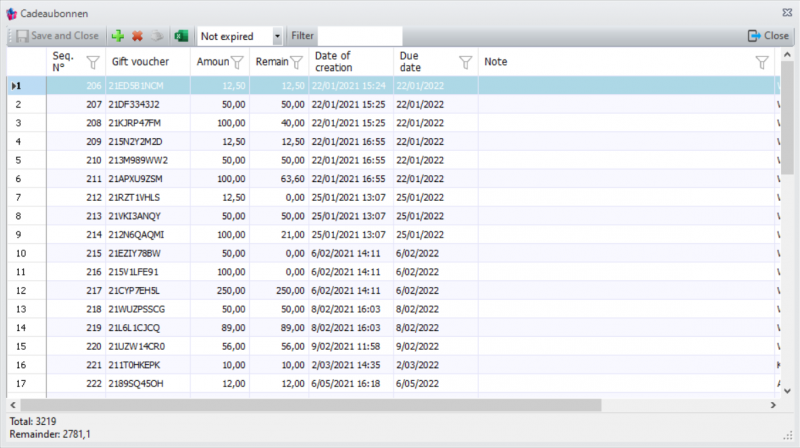Open the Seq. N° column filter funnel
The height and width of the screenshot is (448, 800).
(x=93, y=63)
